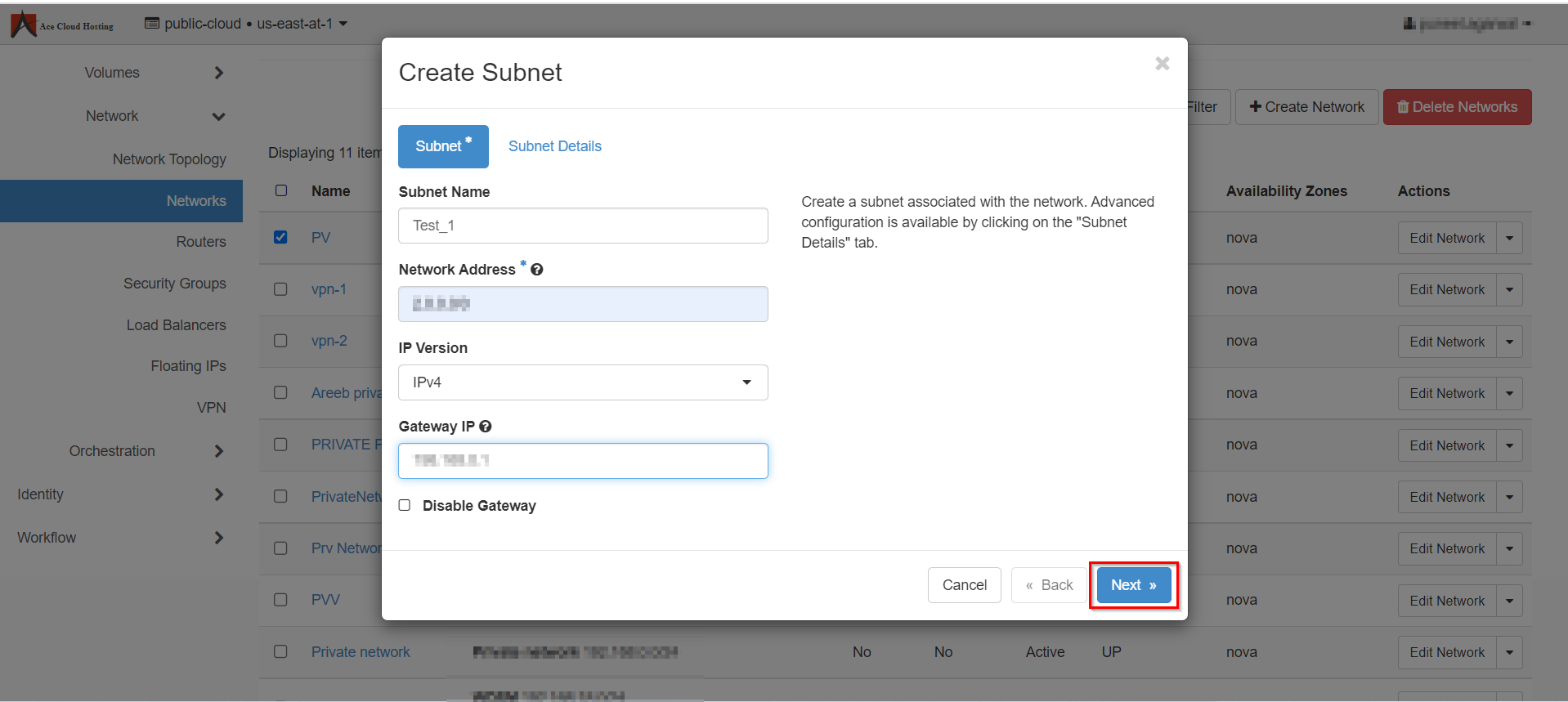Tick the Disable Gateway checkbox
The height and width of the screenshot is (702, 1568).
(405, 505)
